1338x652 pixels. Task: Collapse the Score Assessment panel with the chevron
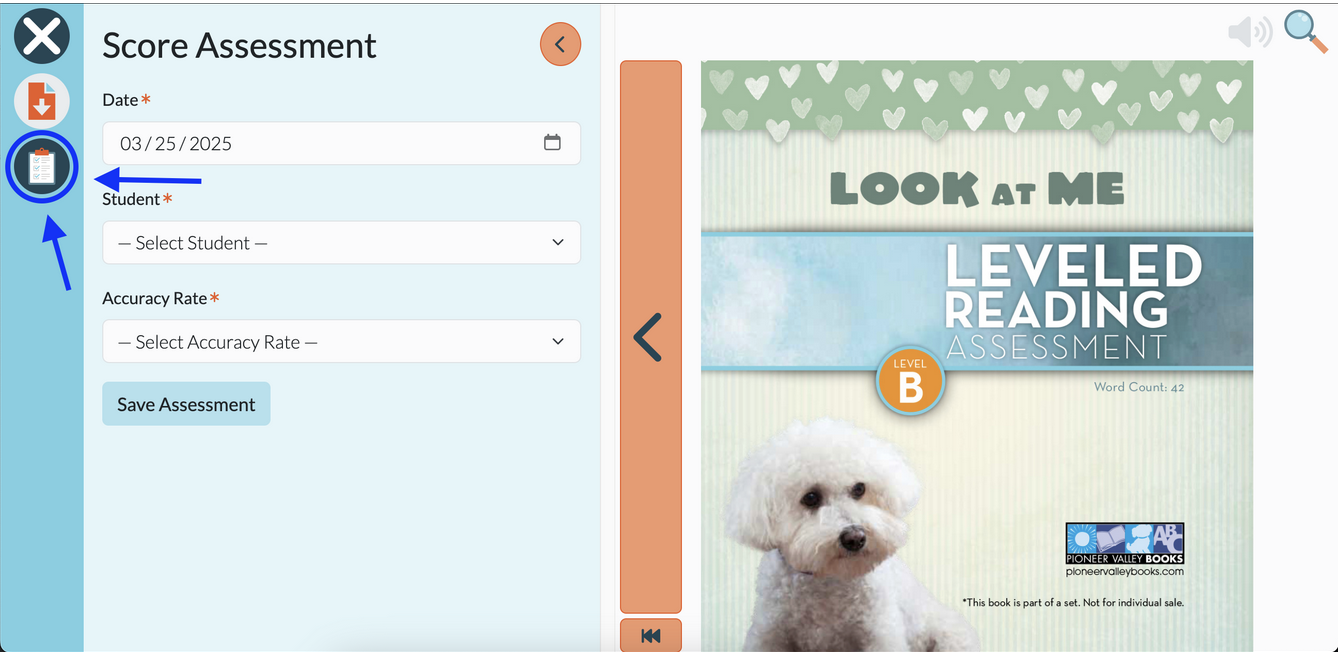[x=560, y=44]
